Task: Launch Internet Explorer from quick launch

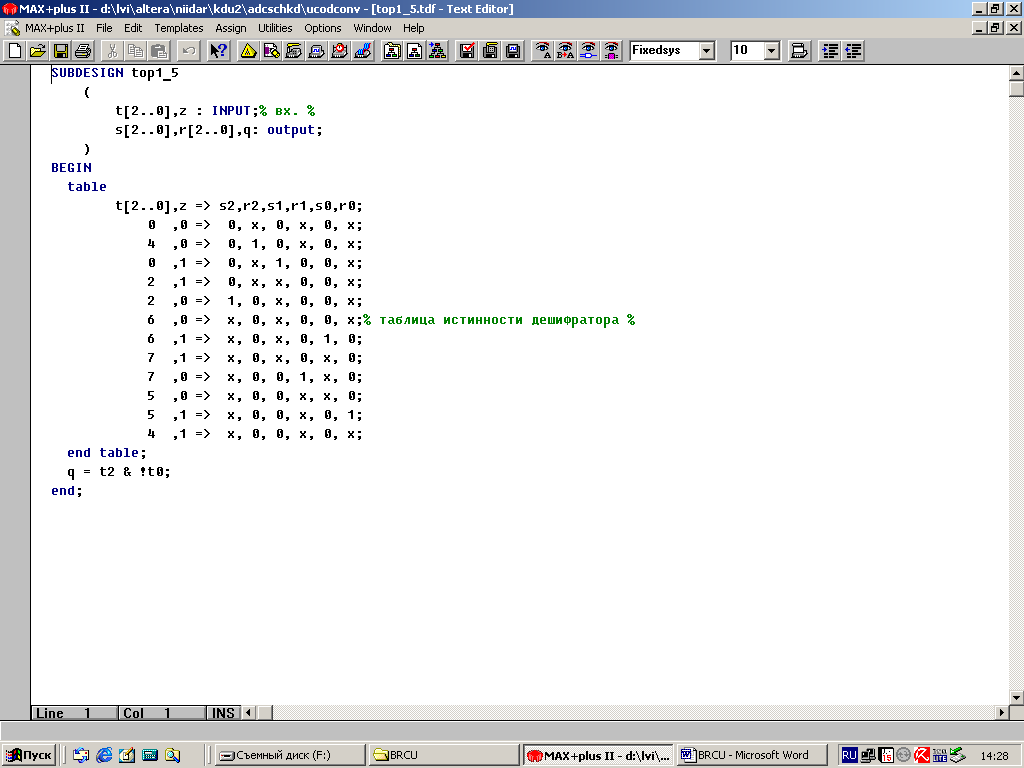Action: (x=104, y=756)
